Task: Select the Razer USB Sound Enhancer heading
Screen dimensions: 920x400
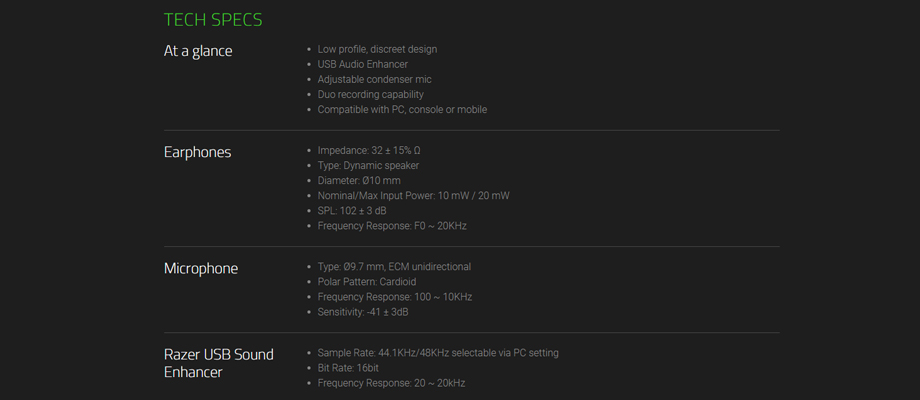Action: coord(218,363)
